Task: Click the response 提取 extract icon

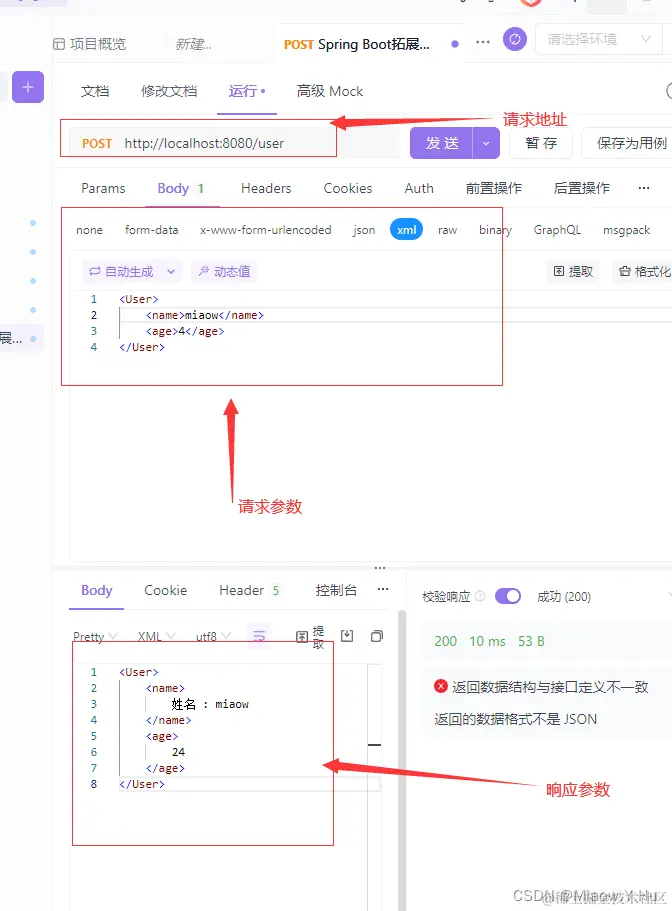Action: tap(310, 637)
